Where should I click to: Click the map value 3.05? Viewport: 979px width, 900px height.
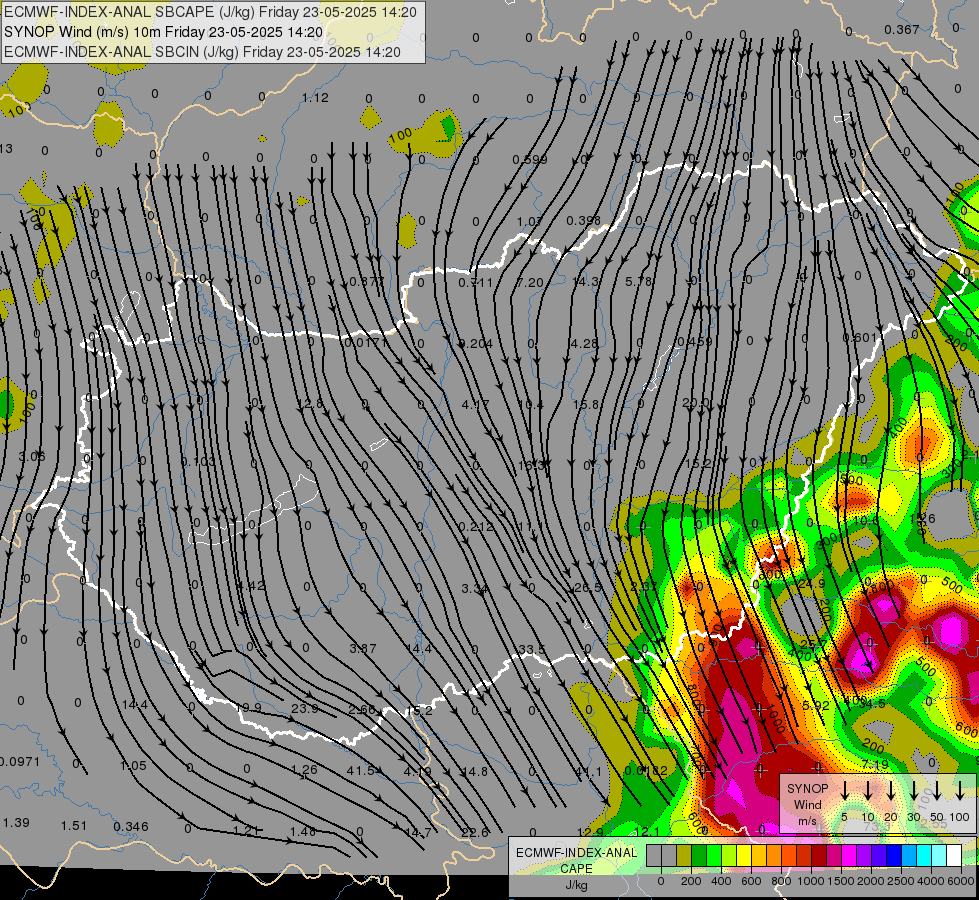[32, 457]
